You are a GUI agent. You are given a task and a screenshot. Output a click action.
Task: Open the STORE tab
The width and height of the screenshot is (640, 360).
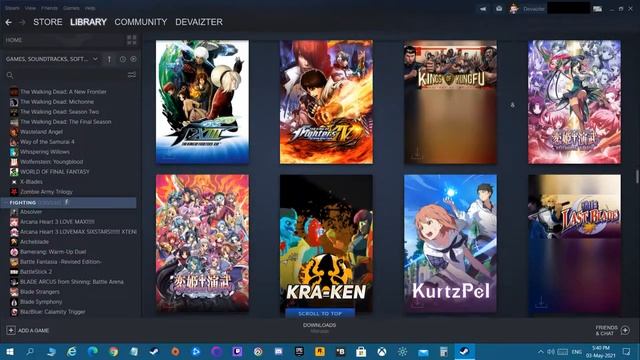[48, 22]
